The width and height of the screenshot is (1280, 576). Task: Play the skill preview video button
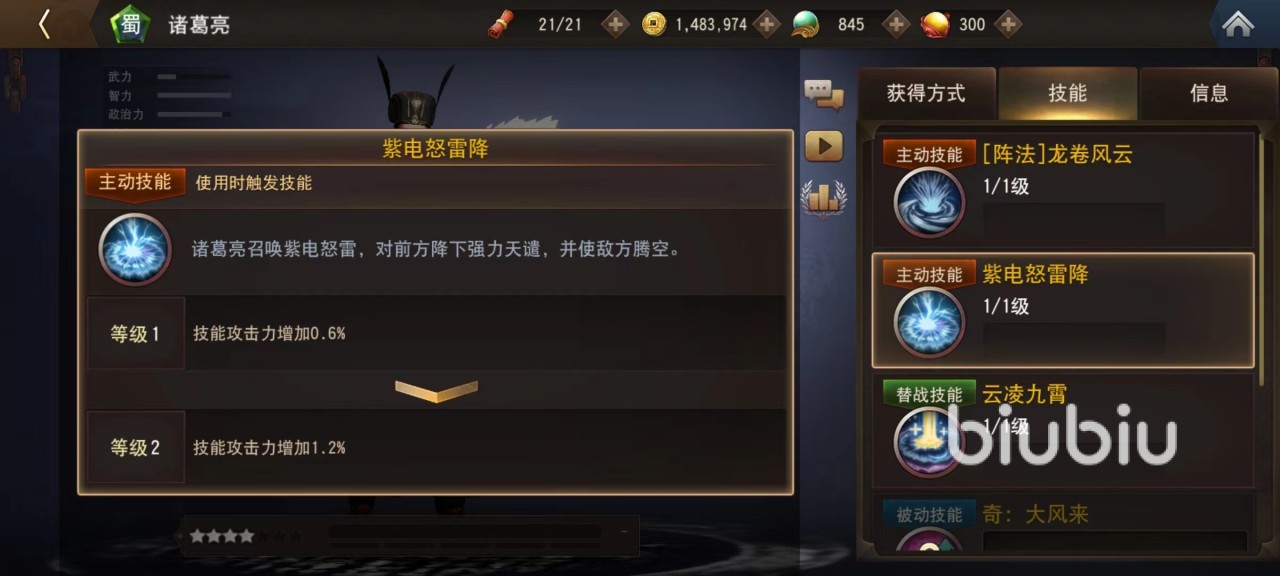click(x=824, y=146)
